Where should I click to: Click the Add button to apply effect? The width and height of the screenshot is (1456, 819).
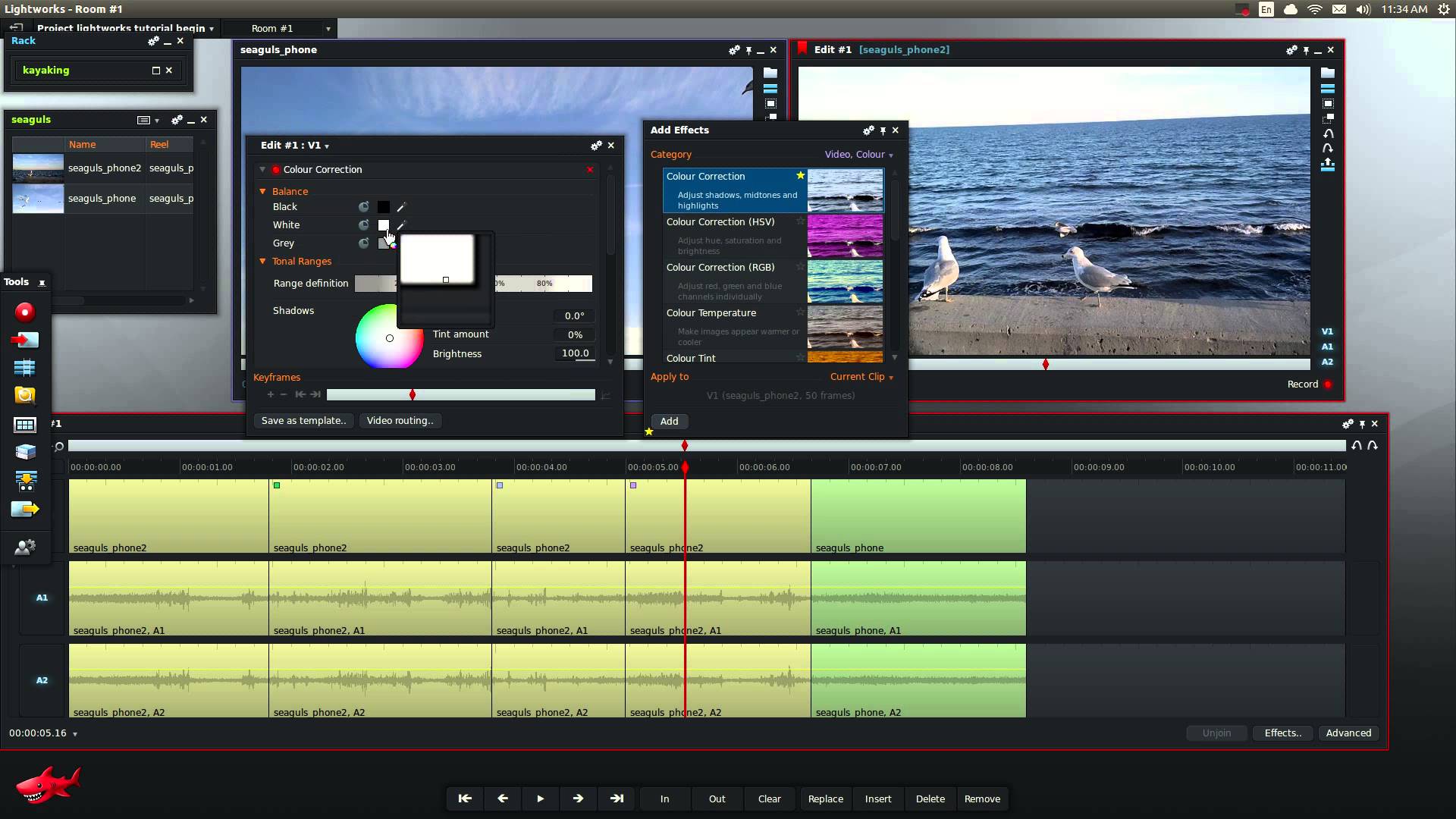pos(669,420)
